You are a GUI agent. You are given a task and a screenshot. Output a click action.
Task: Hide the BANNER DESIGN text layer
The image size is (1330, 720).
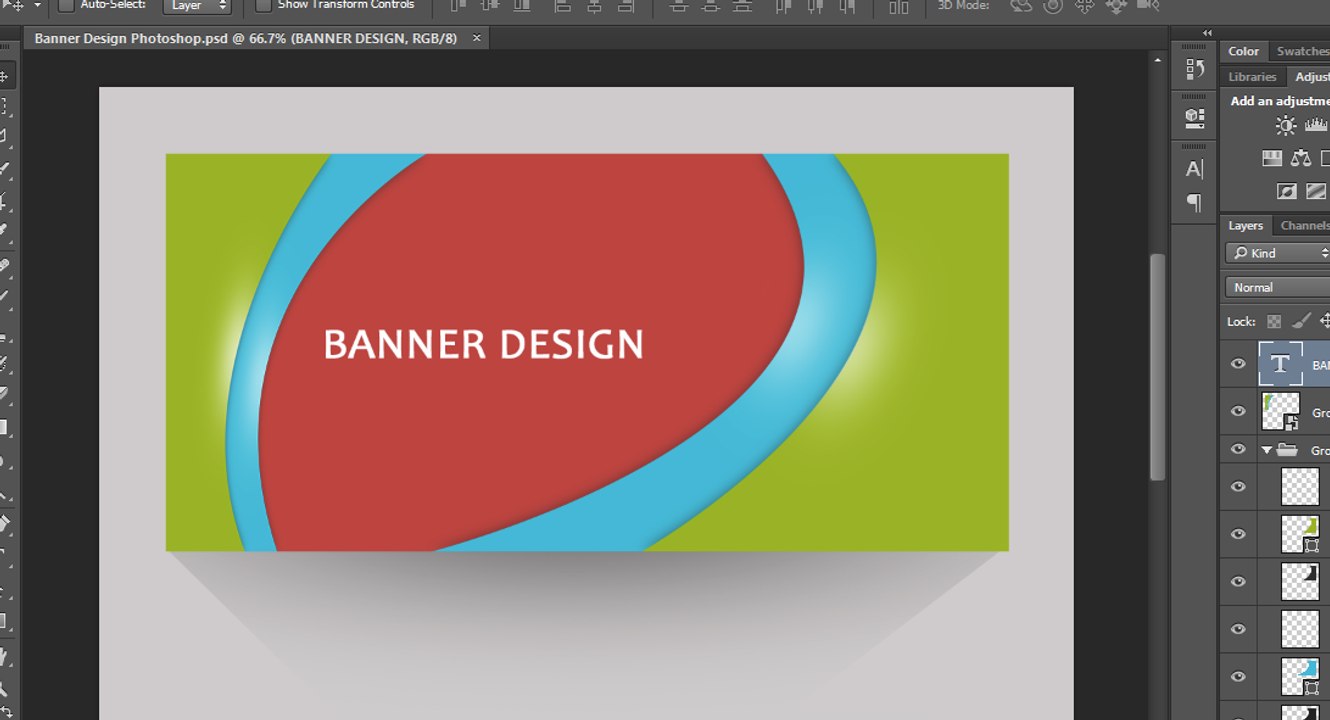pyautogui.click(x=1238, y=364)
